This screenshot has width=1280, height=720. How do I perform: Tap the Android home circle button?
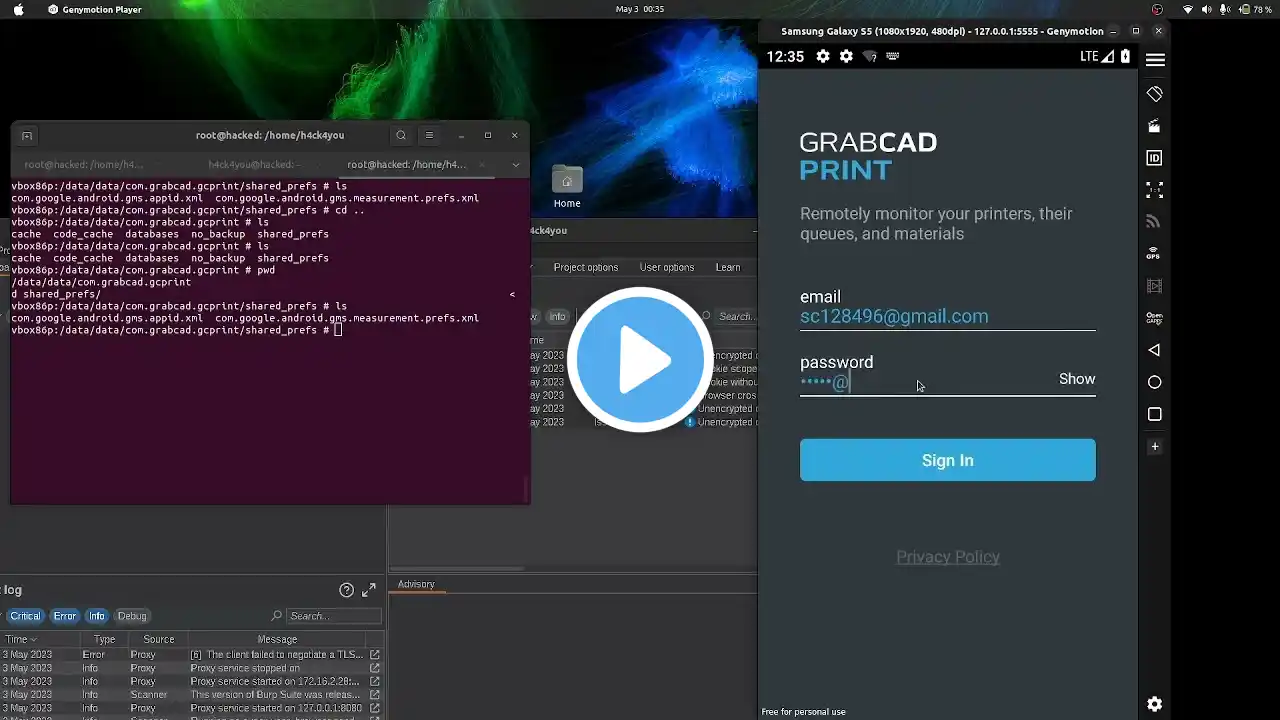tap(1155, 382)
